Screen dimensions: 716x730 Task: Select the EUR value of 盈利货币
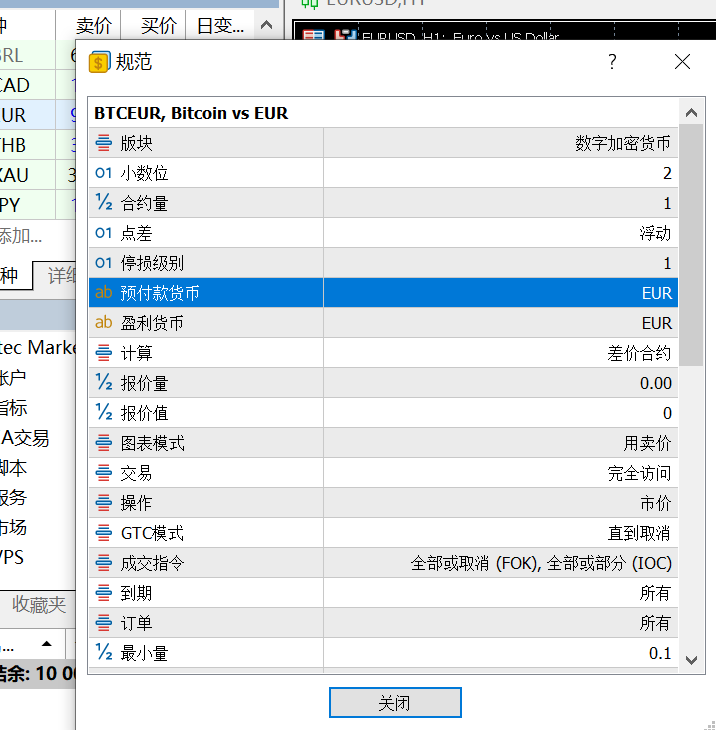[x=656, y=323]
